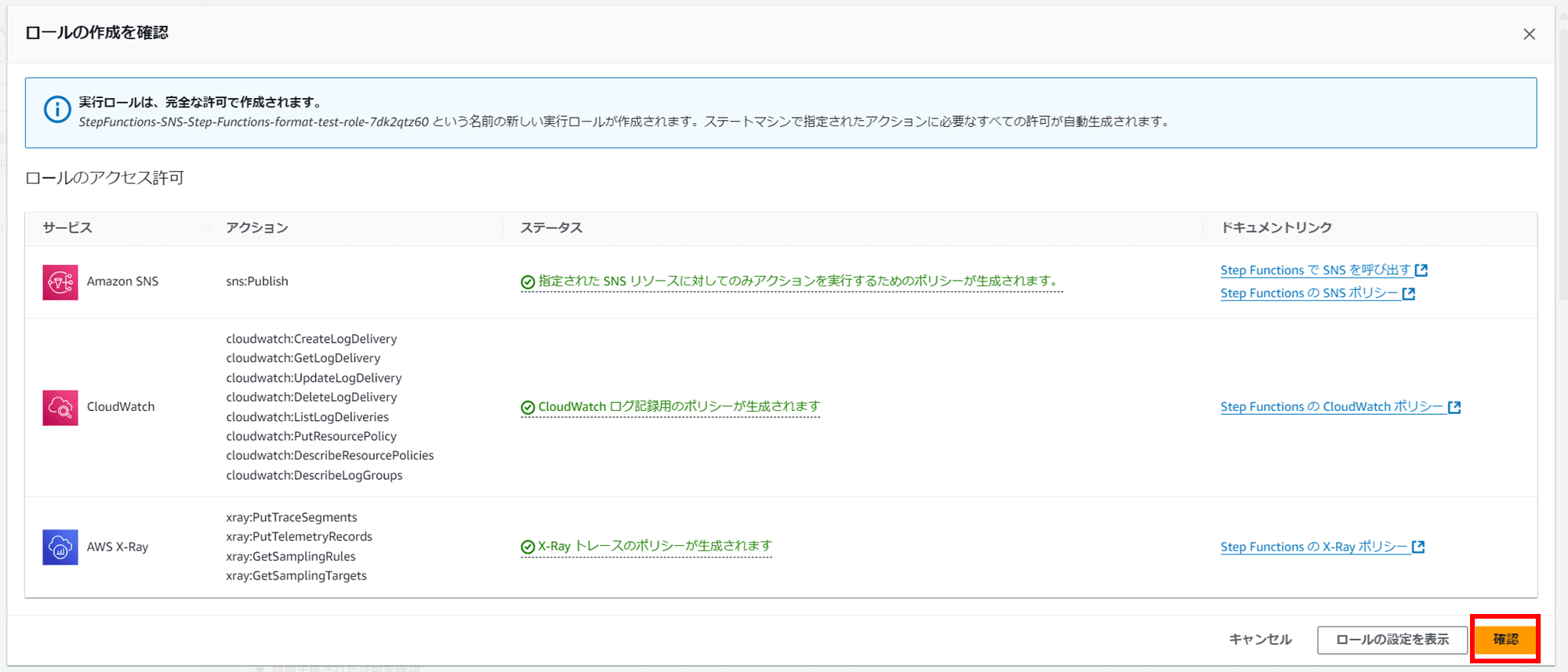The height and width of the screenshot is (672, 1568).
Task: Click external link icon beside CloudWatch ポリシー
Action: [1454, 407]
